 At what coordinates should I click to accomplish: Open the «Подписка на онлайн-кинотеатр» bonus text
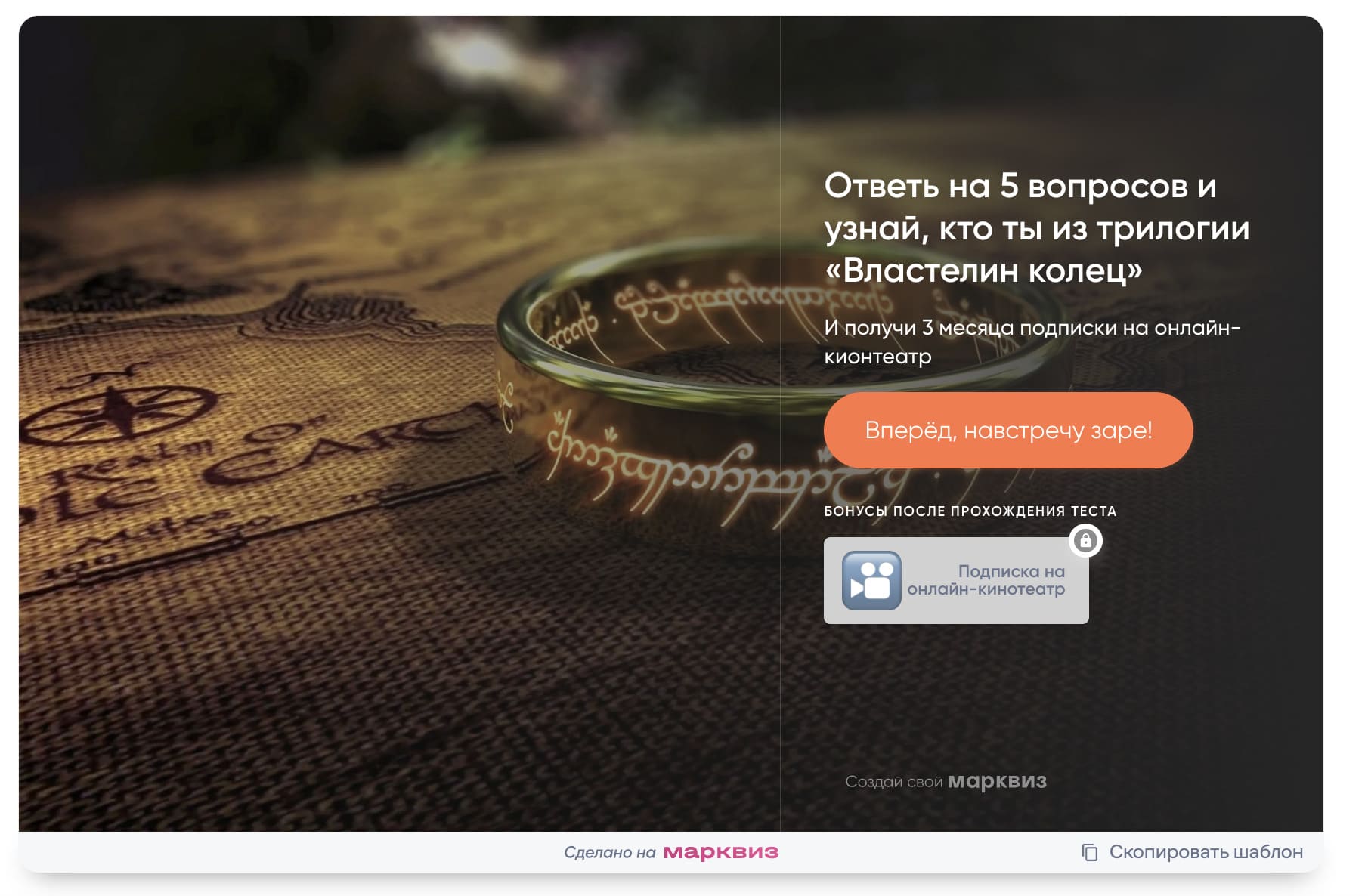click(986, 580)
